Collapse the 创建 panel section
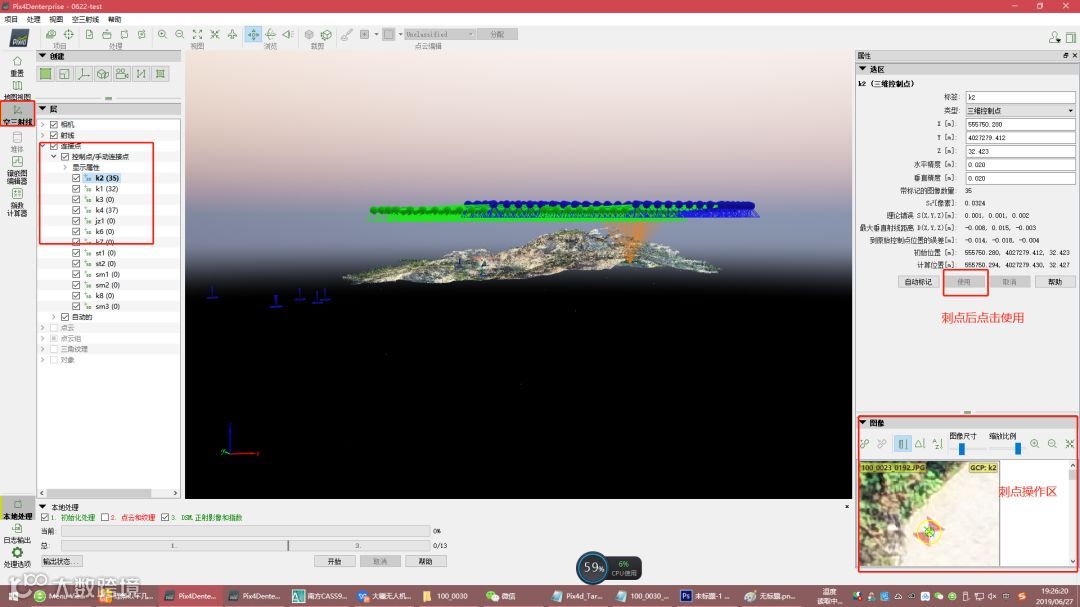The height and width of the screenshot is (607, 1080). [x=43, y=56]
